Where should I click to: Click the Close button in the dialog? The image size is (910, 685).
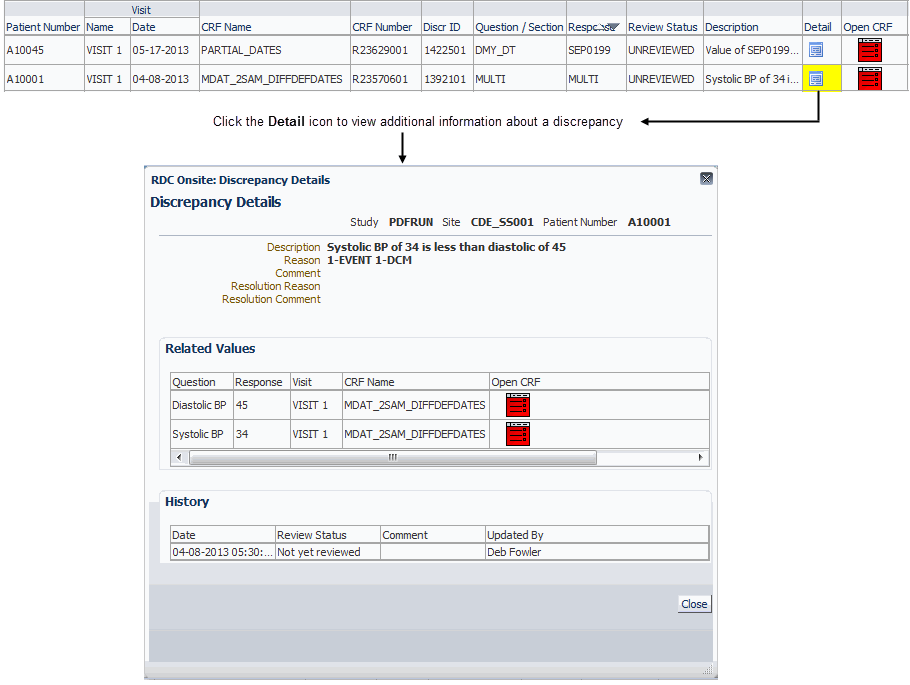[693, 603]
